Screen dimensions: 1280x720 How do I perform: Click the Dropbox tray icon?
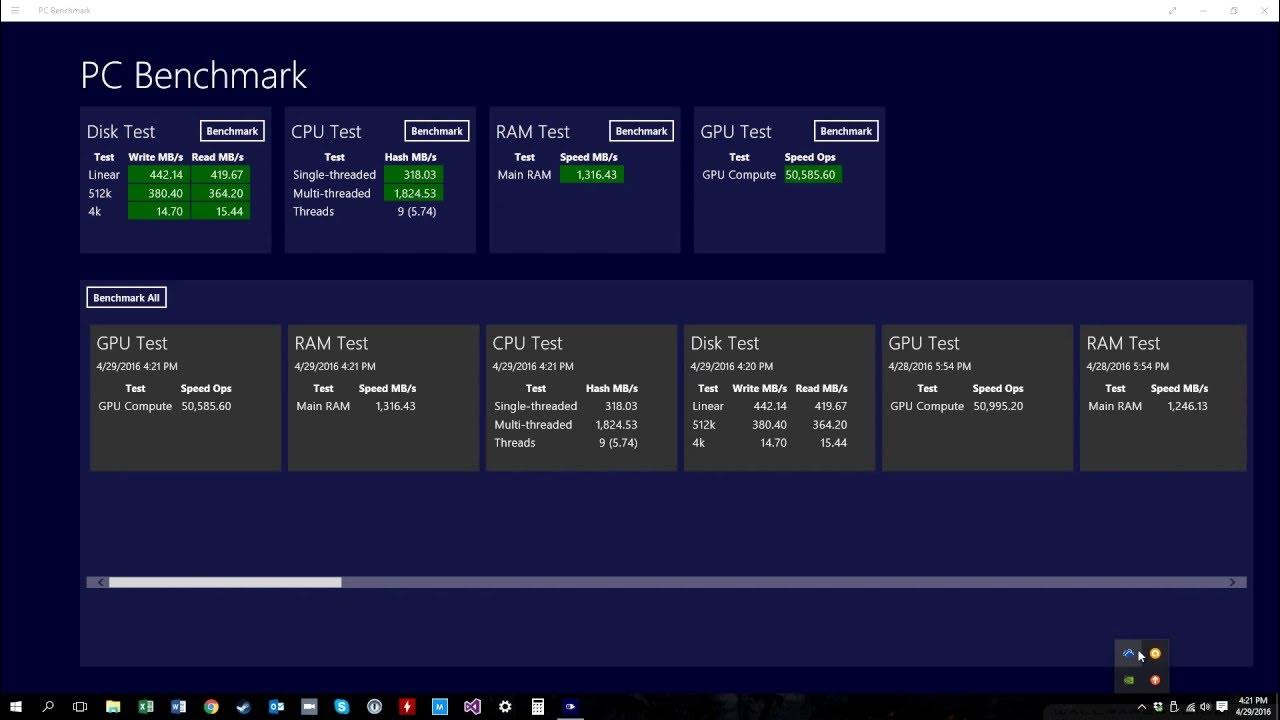[x=1158, y=707]
